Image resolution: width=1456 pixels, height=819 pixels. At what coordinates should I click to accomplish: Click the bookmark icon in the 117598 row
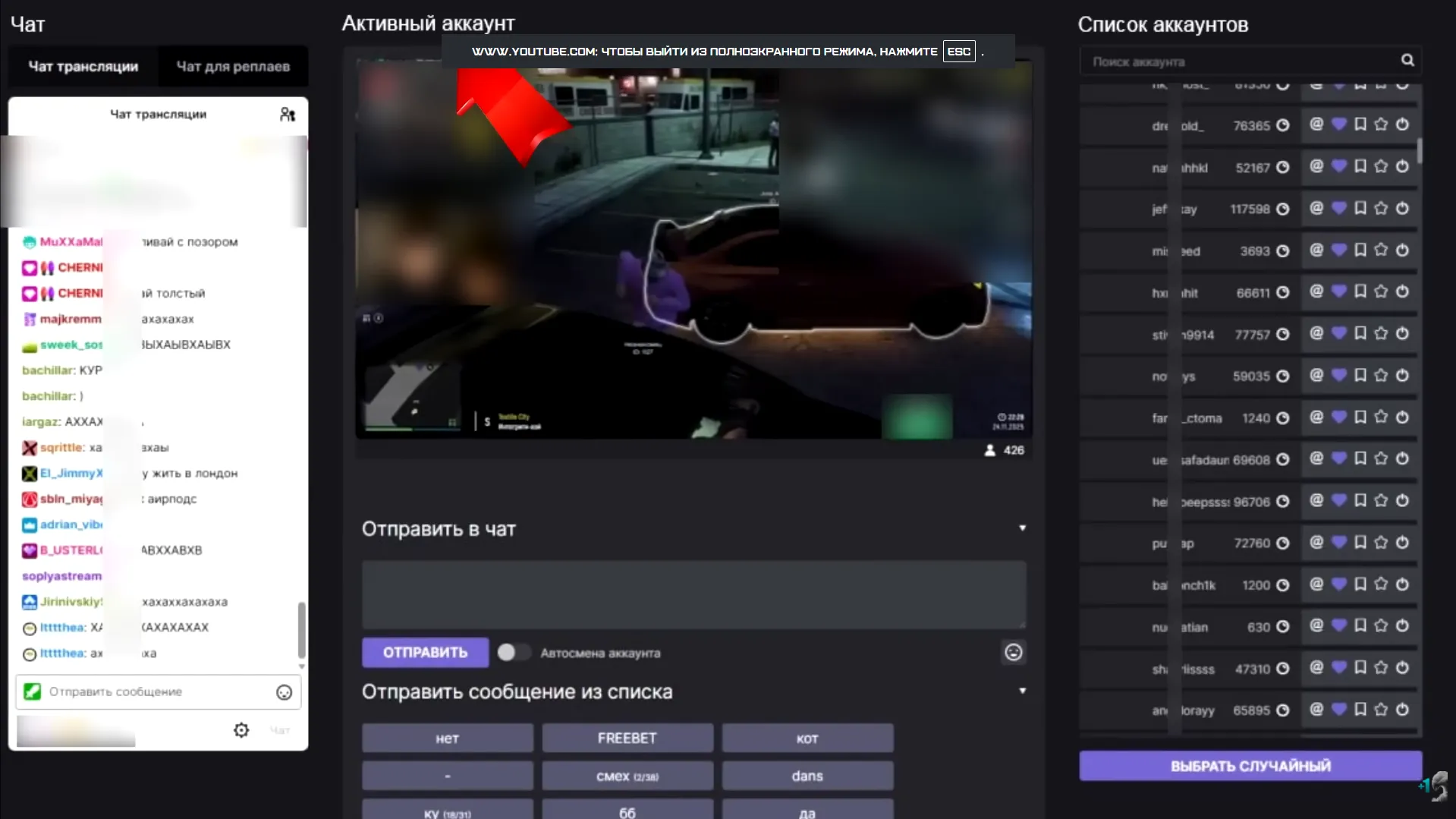[1360, 208]
